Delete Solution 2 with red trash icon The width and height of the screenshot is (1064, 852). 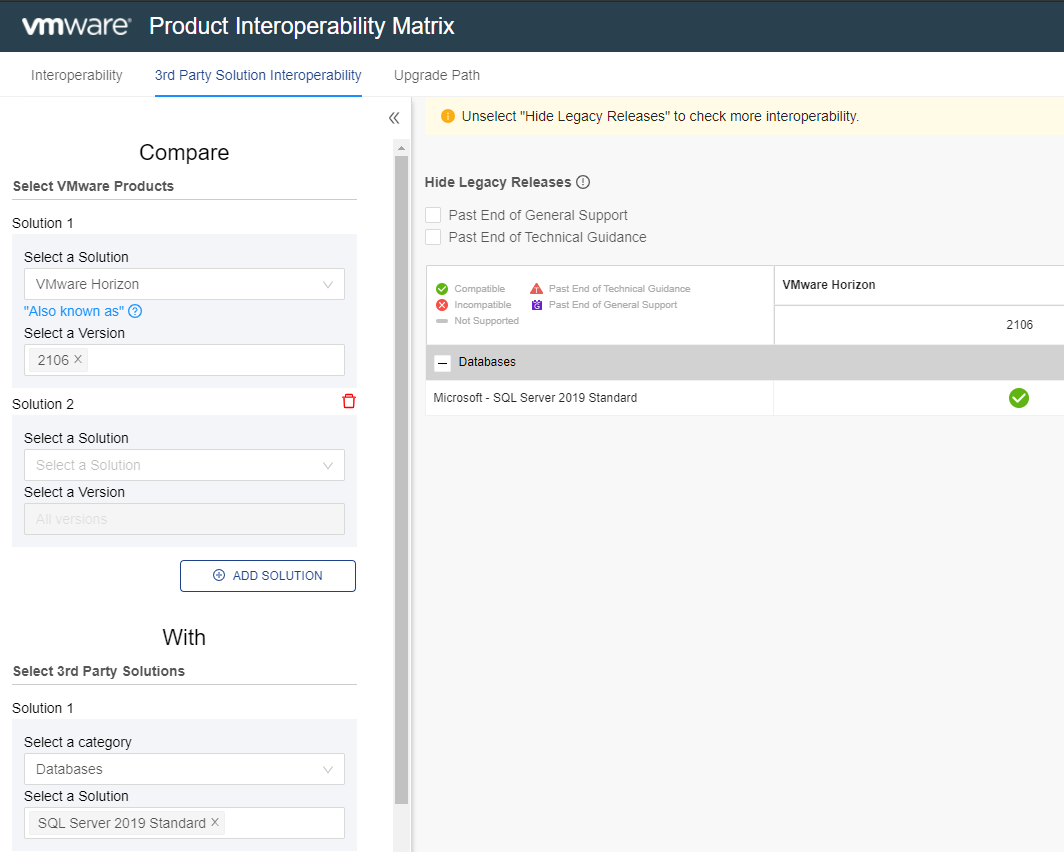[348, 401]
